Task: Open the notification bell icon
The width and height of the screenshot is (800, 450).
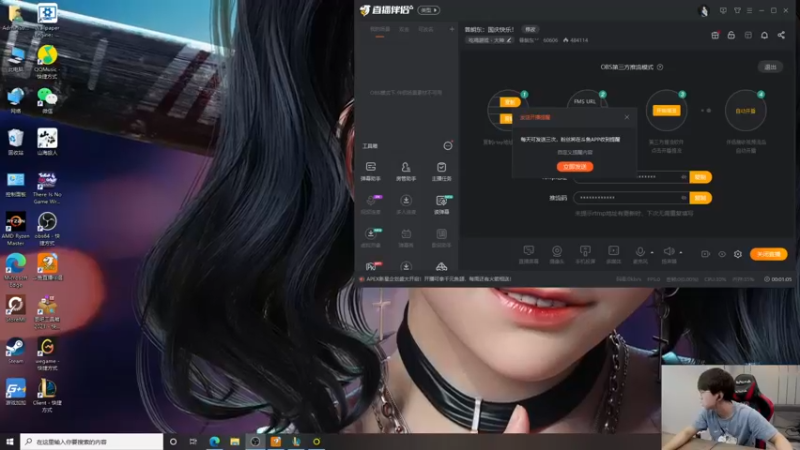Action: [x=764, y=35]
